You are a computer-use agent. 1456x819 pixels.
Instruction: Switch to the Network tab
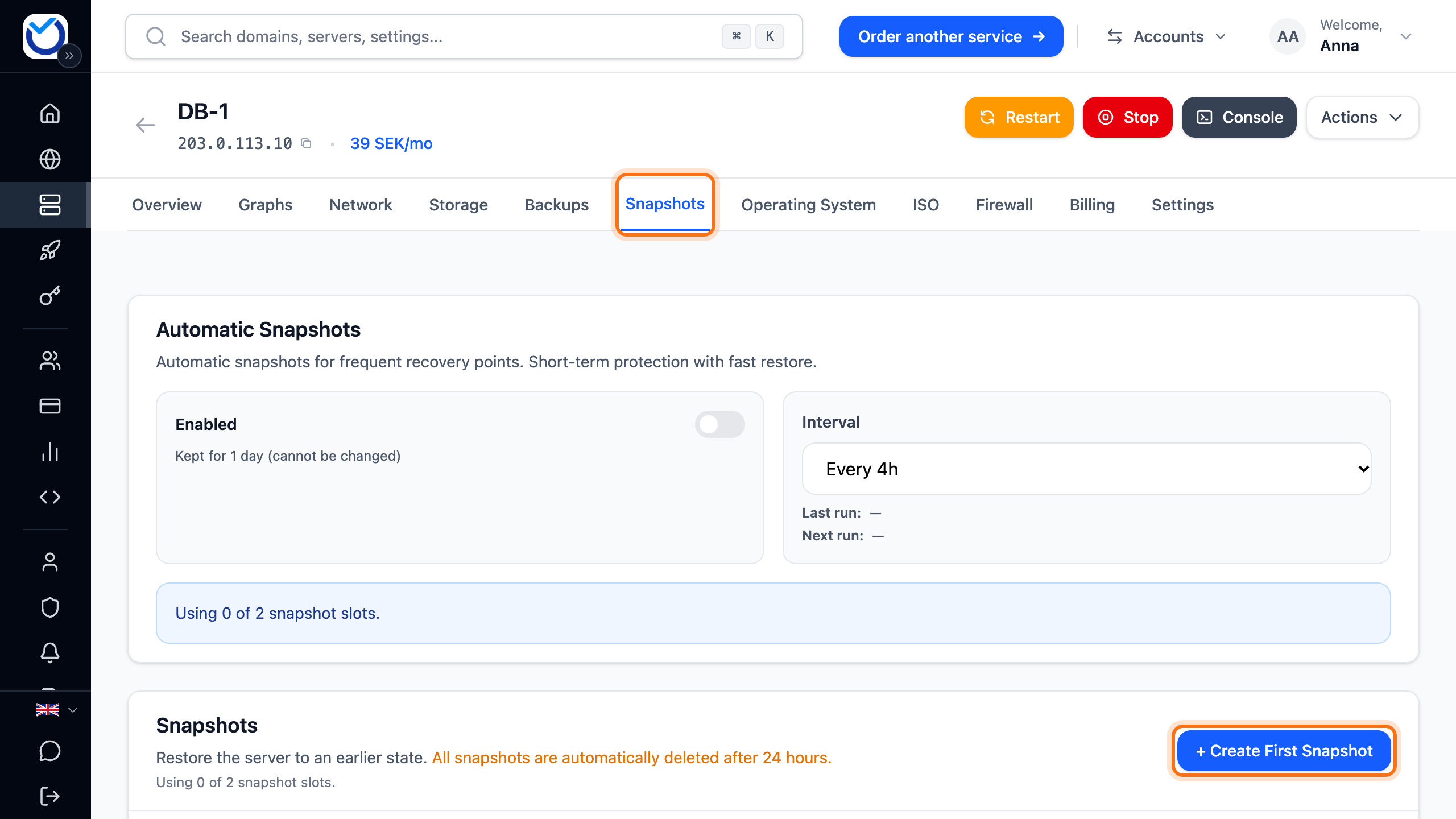(361, 205)
